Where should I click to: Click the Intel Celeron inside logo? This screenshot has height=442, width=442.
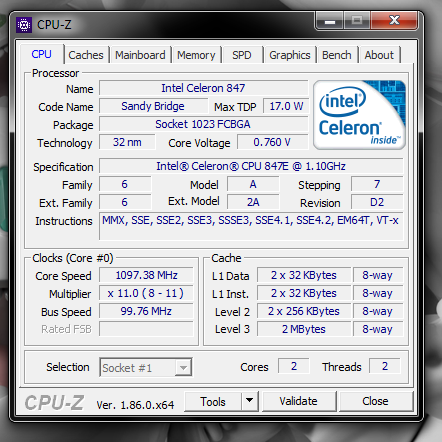pyautogui.click(x=359, y=115)
